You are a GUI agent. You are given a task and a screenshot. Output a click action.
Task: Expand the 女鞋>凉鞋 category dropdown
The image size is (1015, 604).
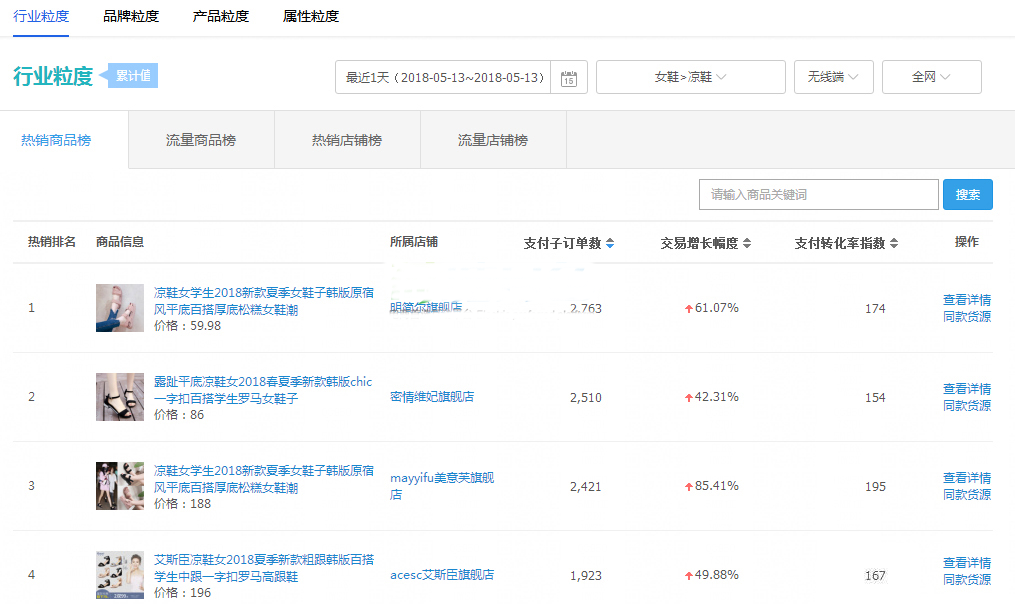click(690, 77)
